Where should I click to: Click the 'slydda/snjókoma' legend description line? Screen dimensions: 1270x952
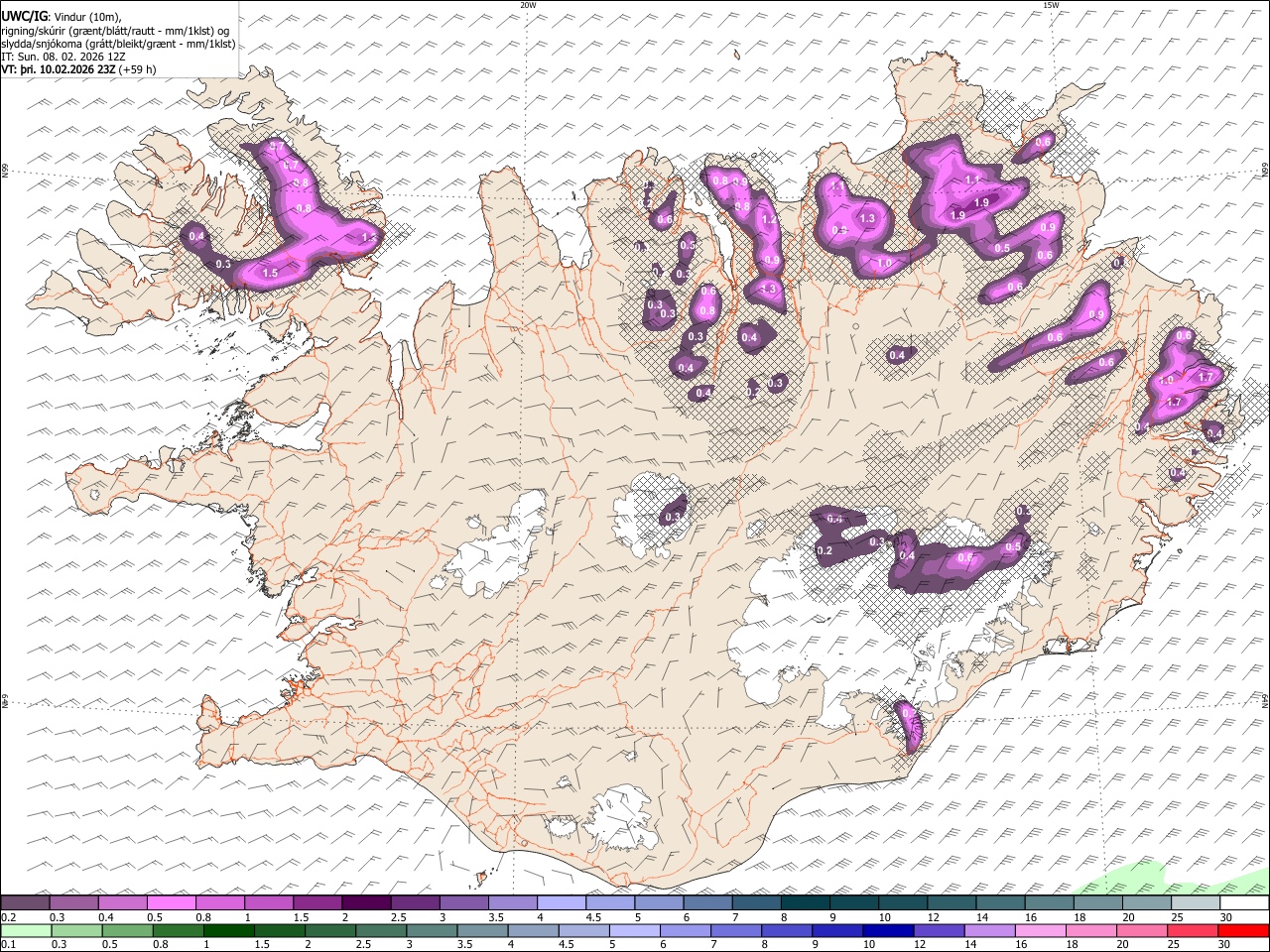[118, 45]
